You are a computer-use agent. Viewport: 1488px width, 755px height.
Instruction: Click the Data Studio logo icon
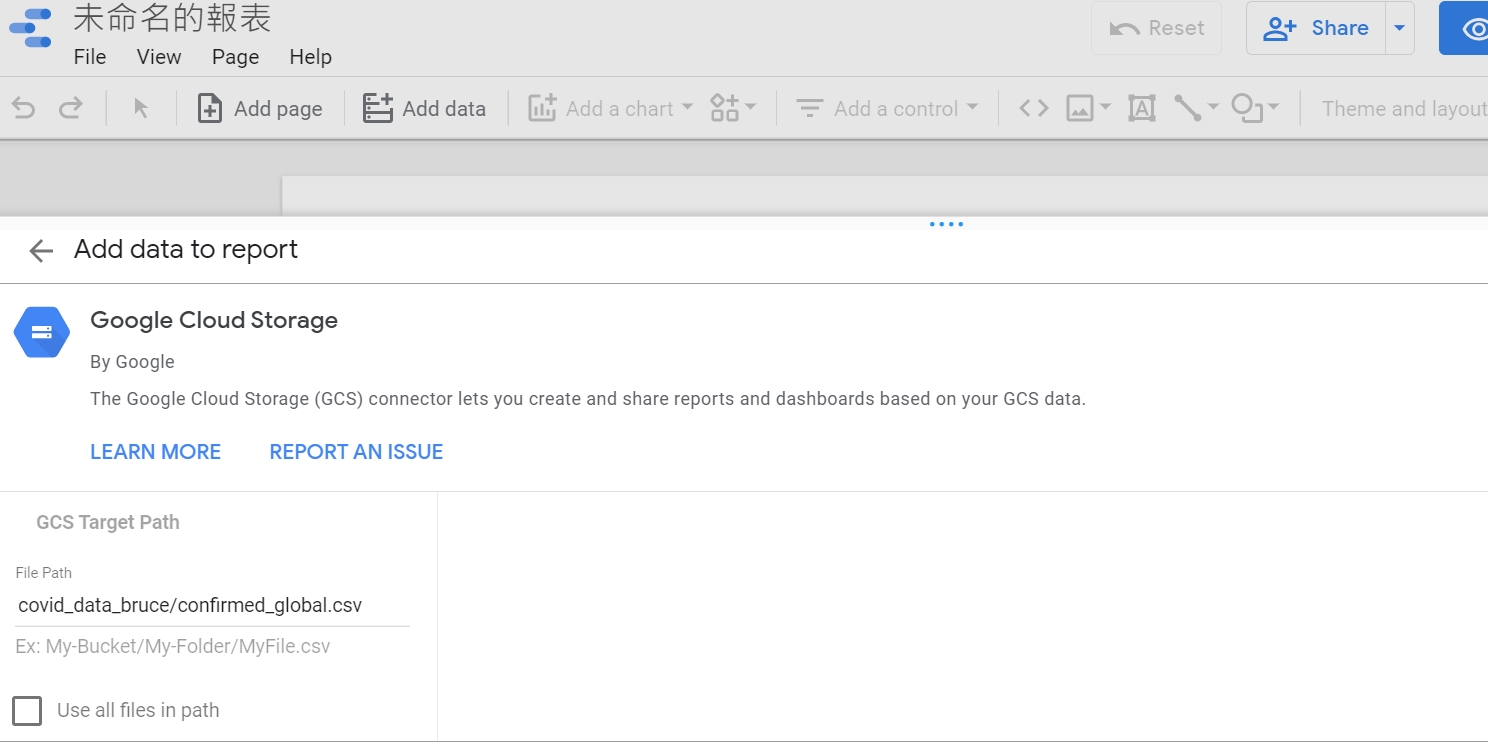click(x=30, y=28)
